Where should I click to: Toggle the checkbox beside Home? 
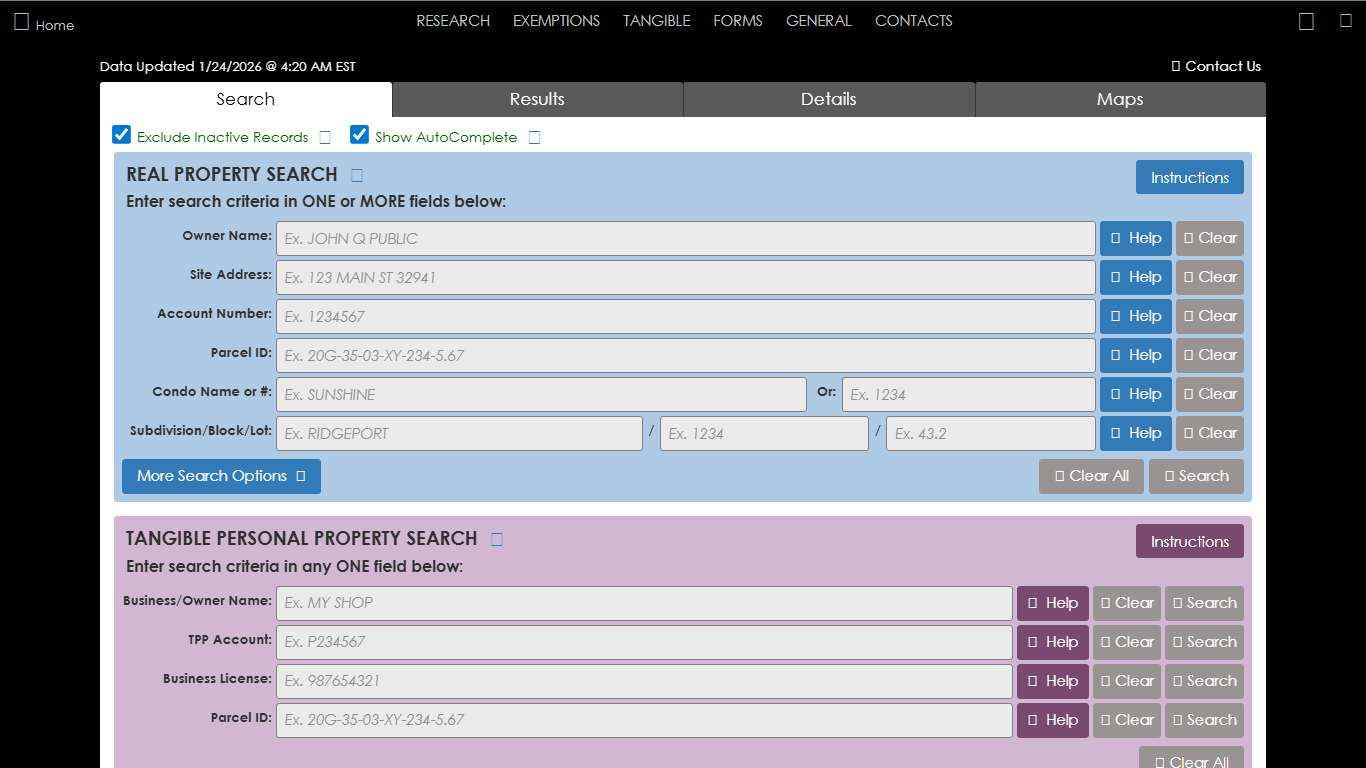point(20,21)
